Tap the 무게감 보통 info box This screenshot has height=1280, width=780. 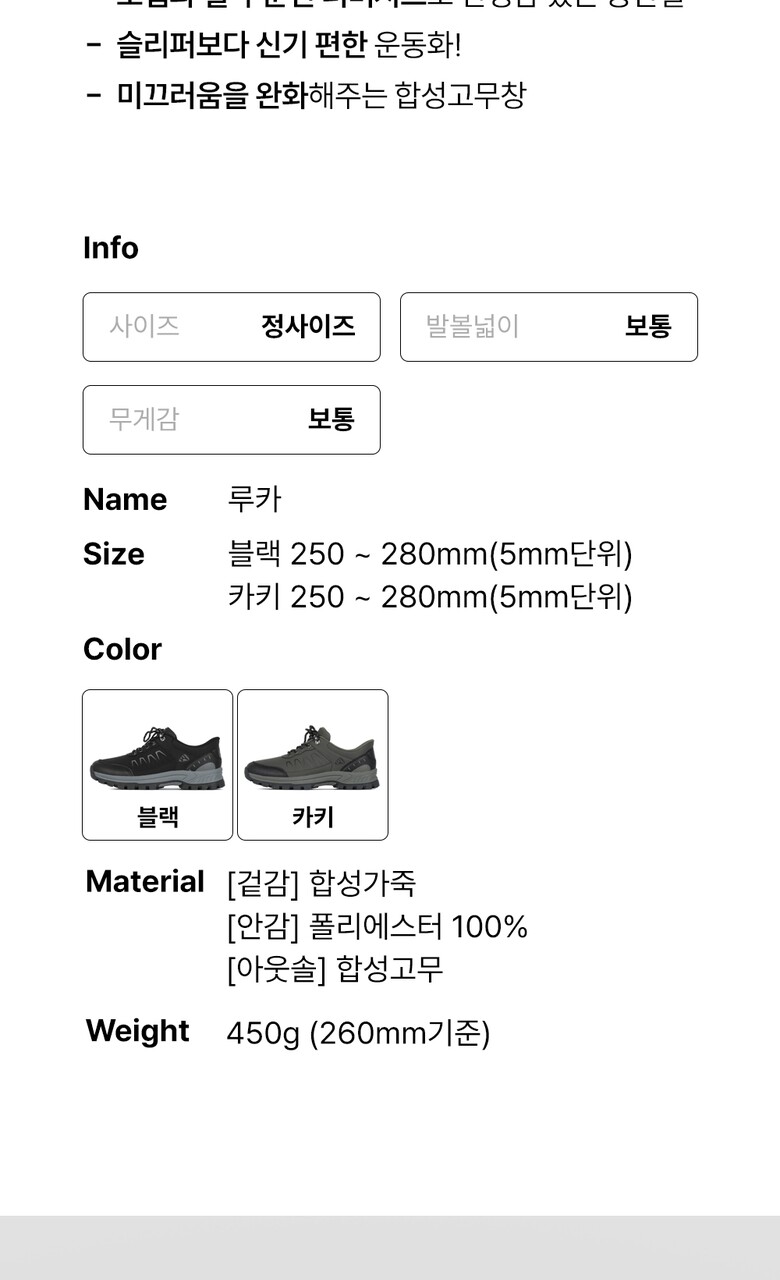[x=231, y=420]
